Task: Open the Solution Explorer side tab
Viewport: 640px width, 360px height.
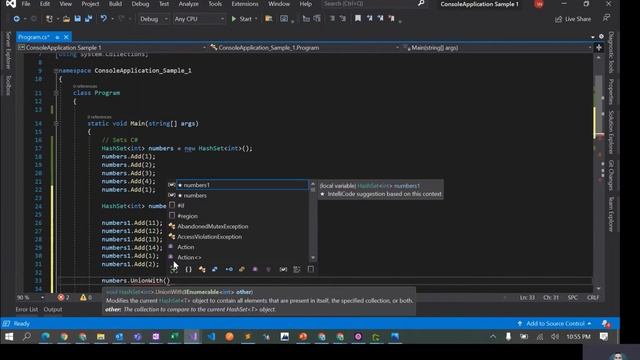Action: pyautogui.click(x=611, y=132)
